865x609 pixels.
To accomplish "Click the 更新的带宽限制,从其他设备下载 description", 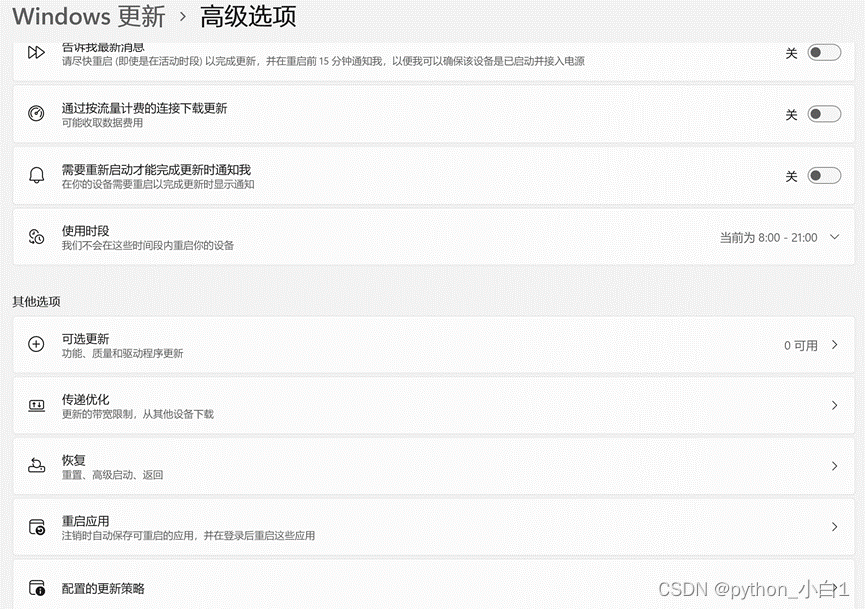I will point(137,414).
